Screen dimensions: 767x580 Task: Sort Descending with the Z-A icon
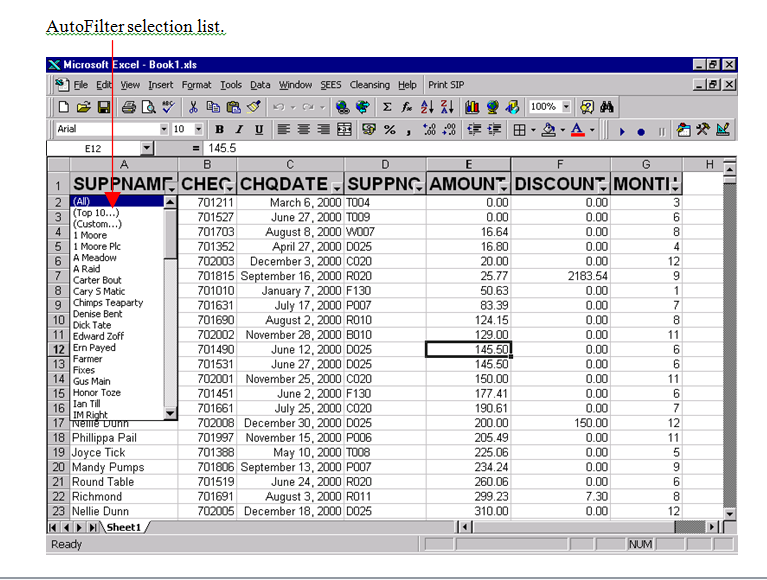(x=447, y=107)
